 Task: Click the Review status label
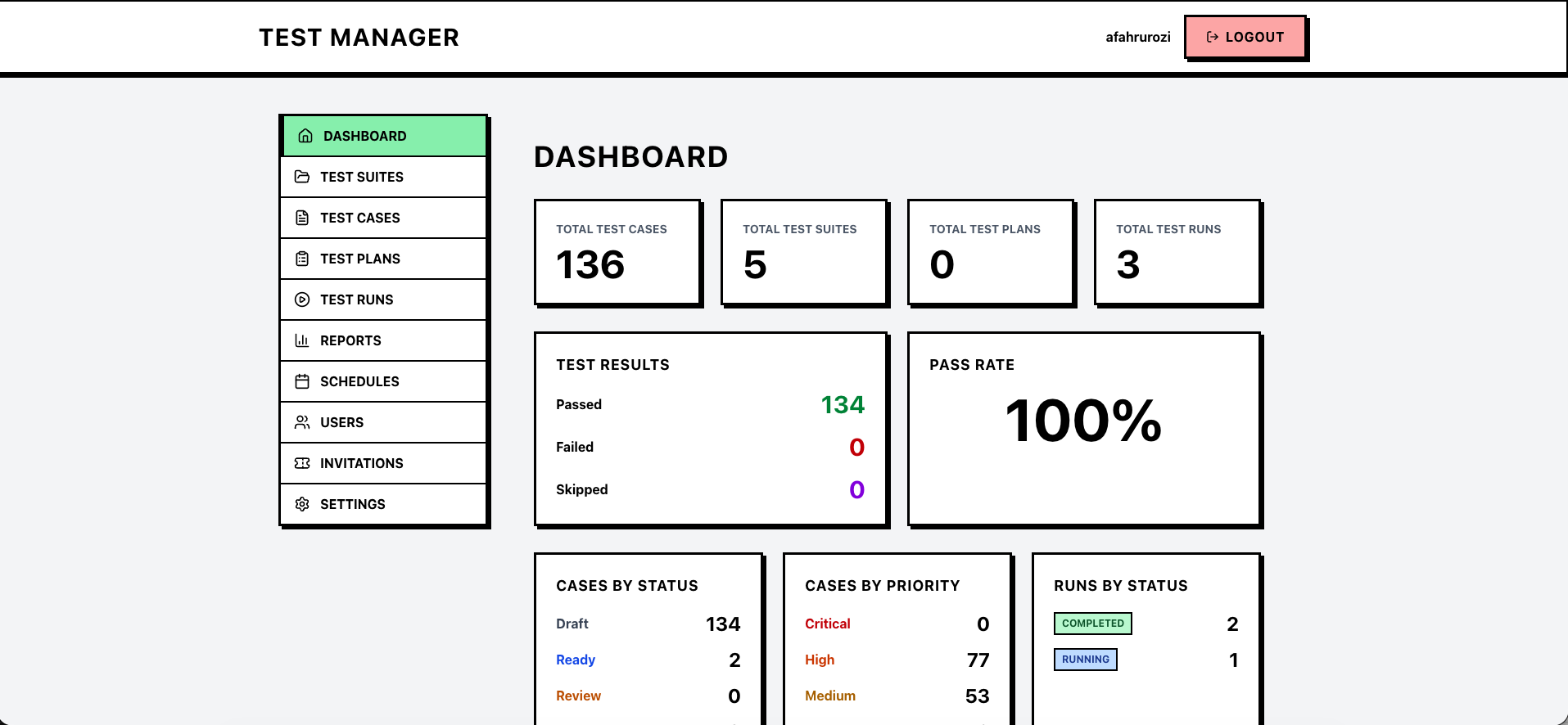578,696
